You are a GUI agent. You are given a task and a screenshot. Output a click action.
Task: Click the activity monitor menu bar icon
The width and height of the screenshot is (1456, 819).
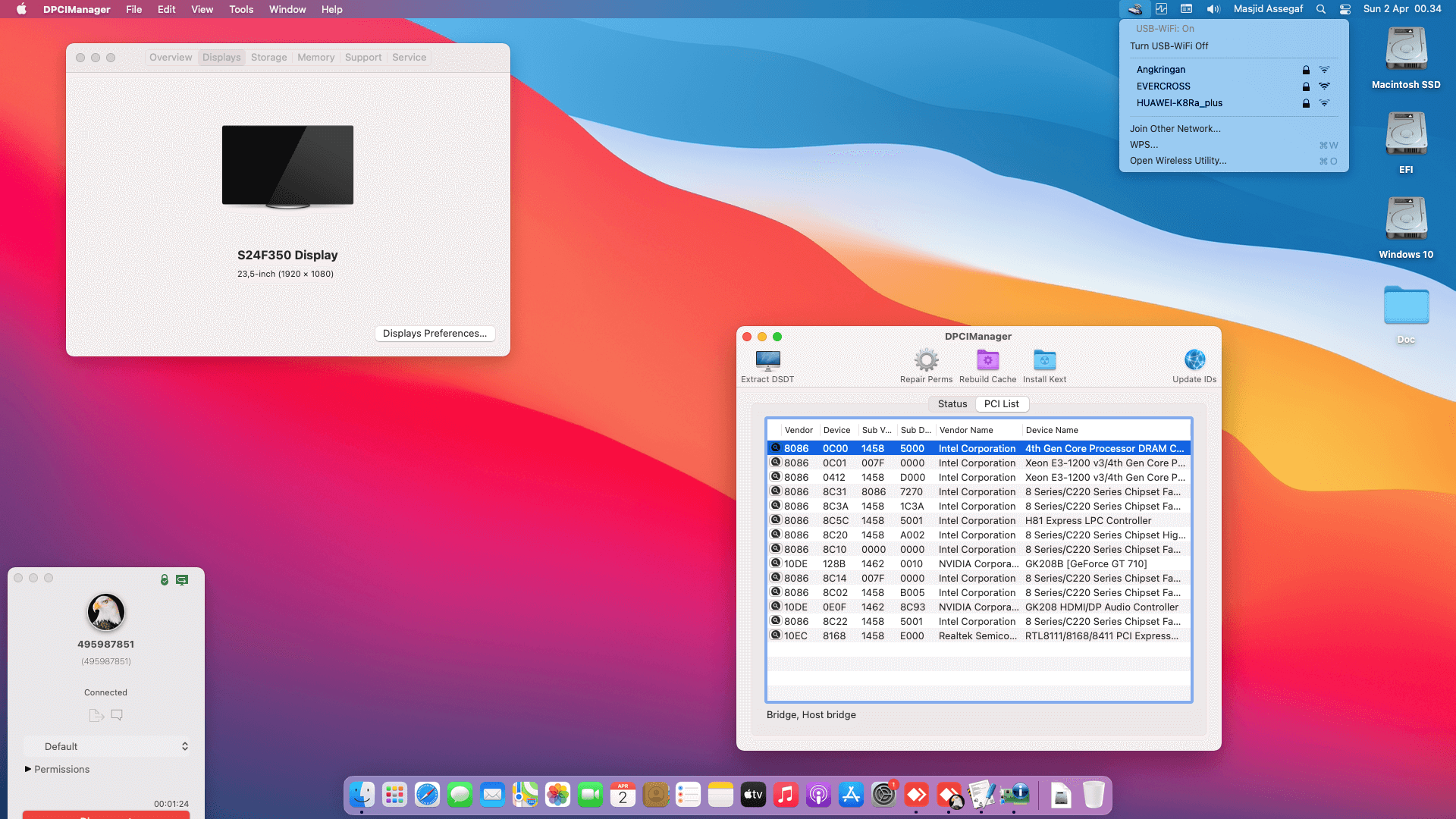coord(1161,9)
